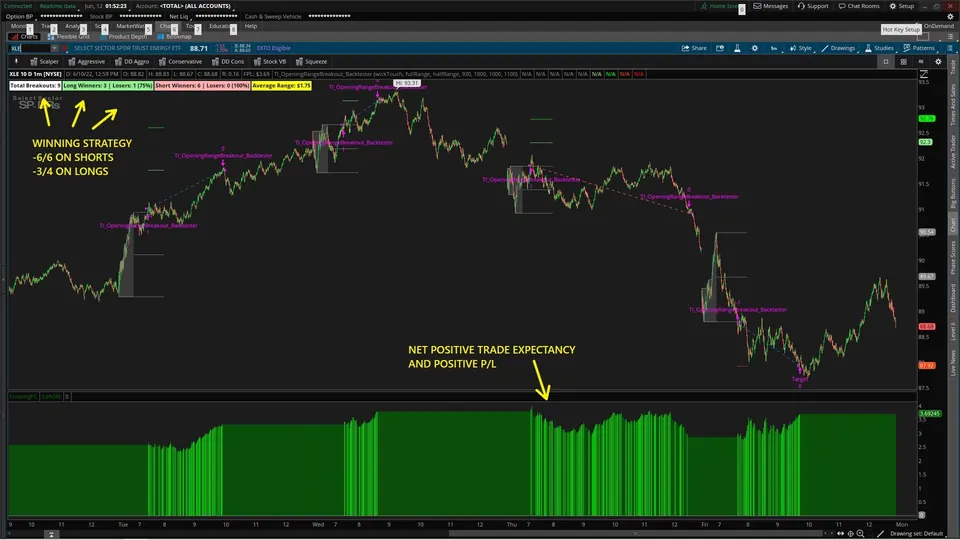Screen dimensions: 960x540
Task: Click the Net Liq label
Action: (179, 17)
